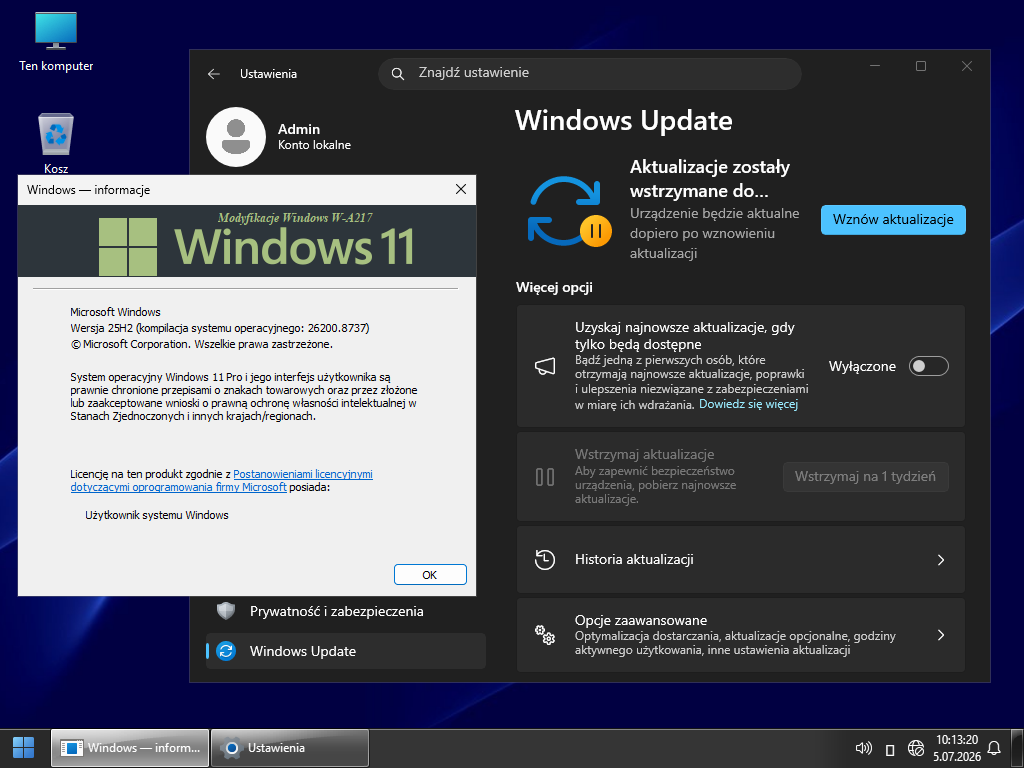Go back with Settings back arrow
Image resolution: width=1024 pixels, height=768 pixels.
[x=214, y=74]
